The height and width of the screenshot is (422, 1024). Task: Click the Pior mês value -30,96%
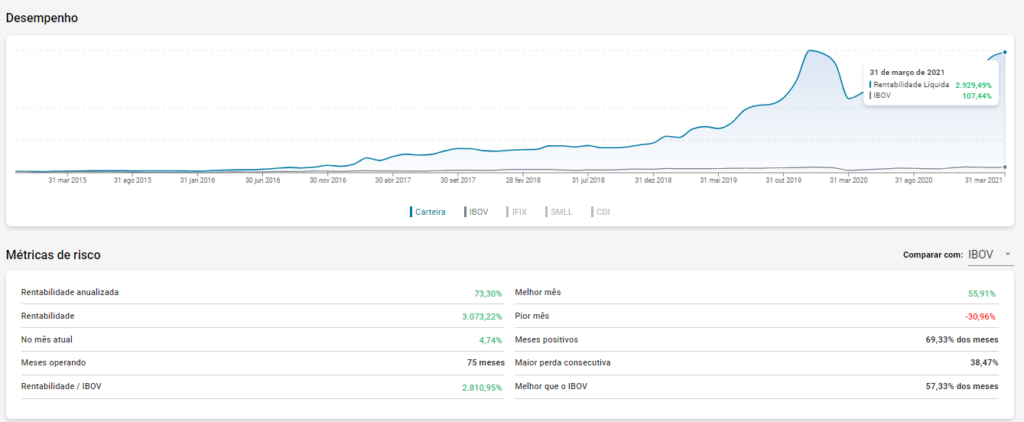[x=980, y=316]
